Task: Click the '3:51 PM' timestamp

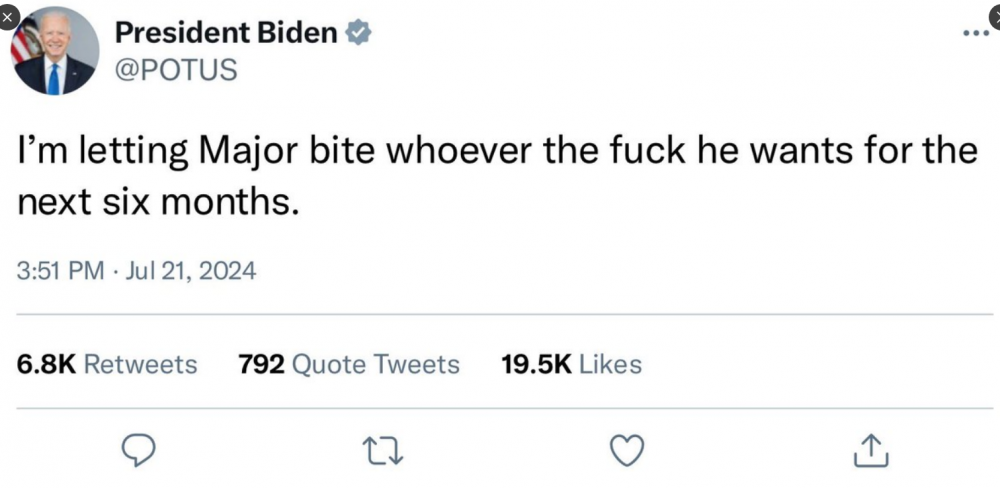Action: tap(60, 270)
